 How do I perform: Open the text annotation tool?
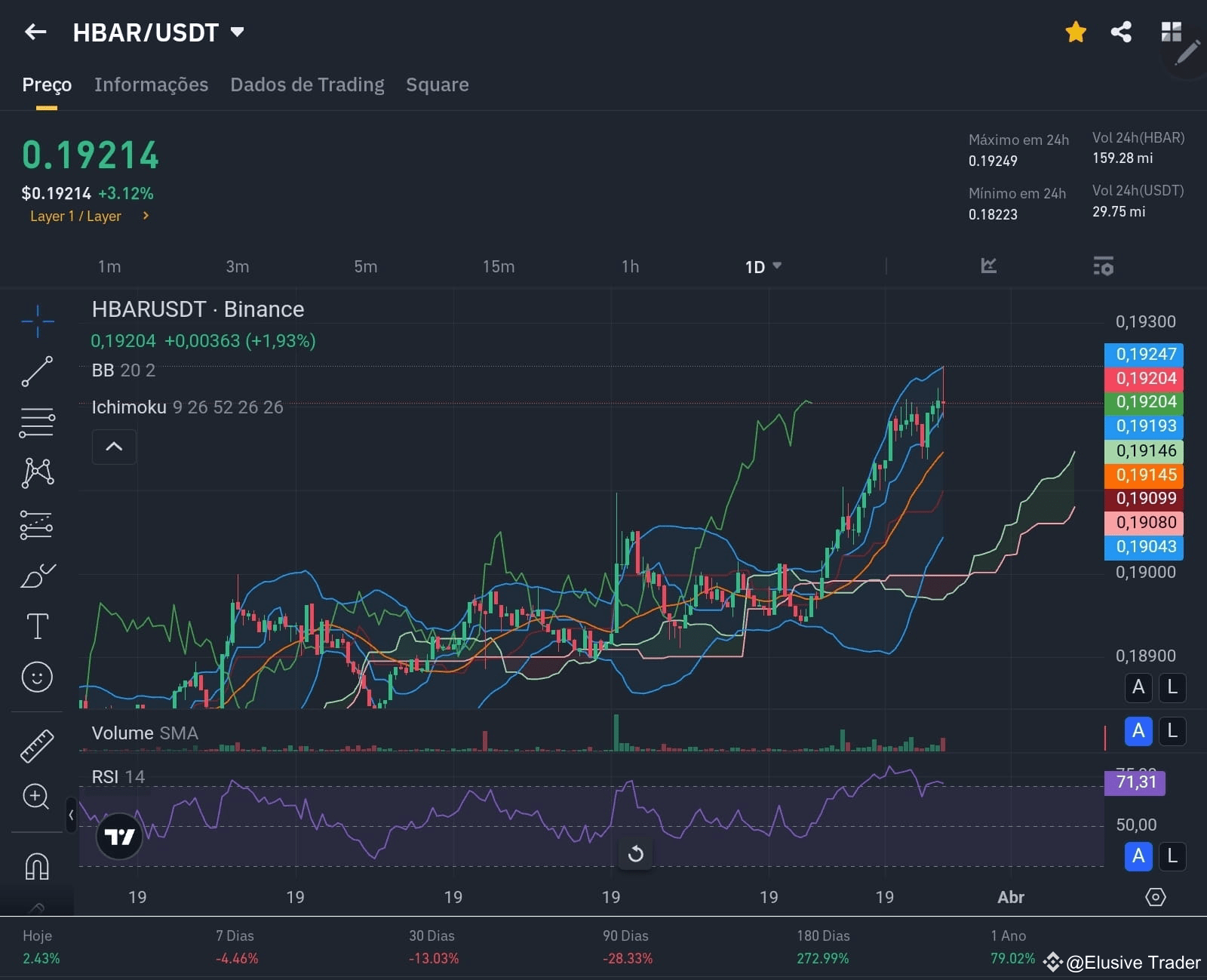(x=37, y=626)
